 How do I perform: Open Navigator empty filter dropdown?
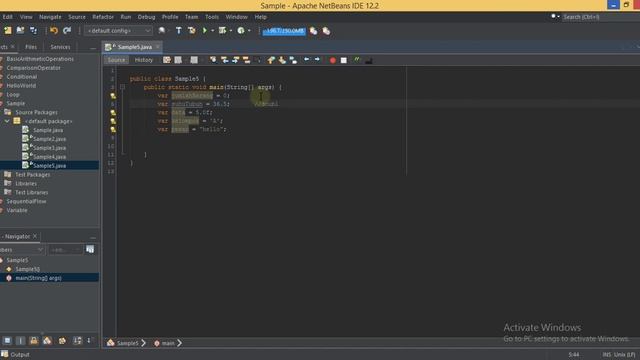pos(65,249)
